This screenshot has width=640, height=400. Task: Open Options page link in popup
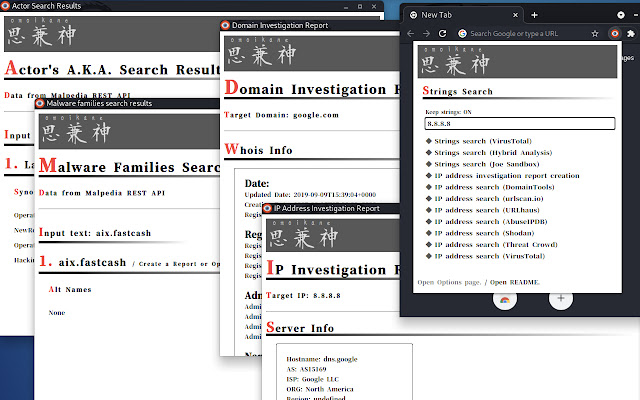click(449, 282)
